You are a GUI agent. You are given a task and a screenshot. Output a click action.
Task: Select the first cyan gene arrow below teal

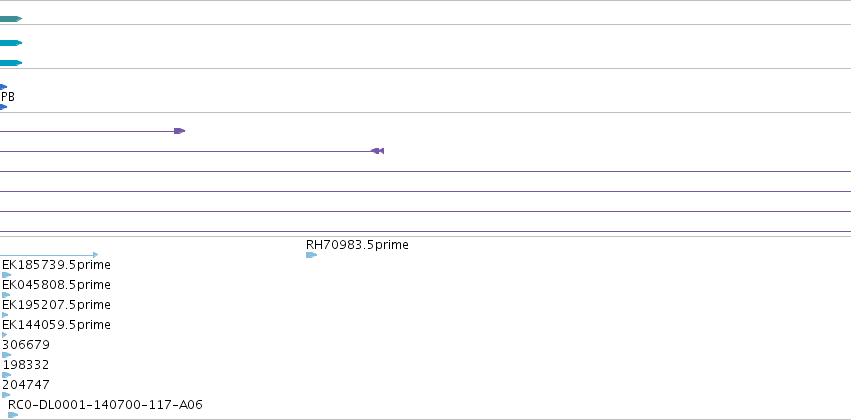tap(11, 43)
